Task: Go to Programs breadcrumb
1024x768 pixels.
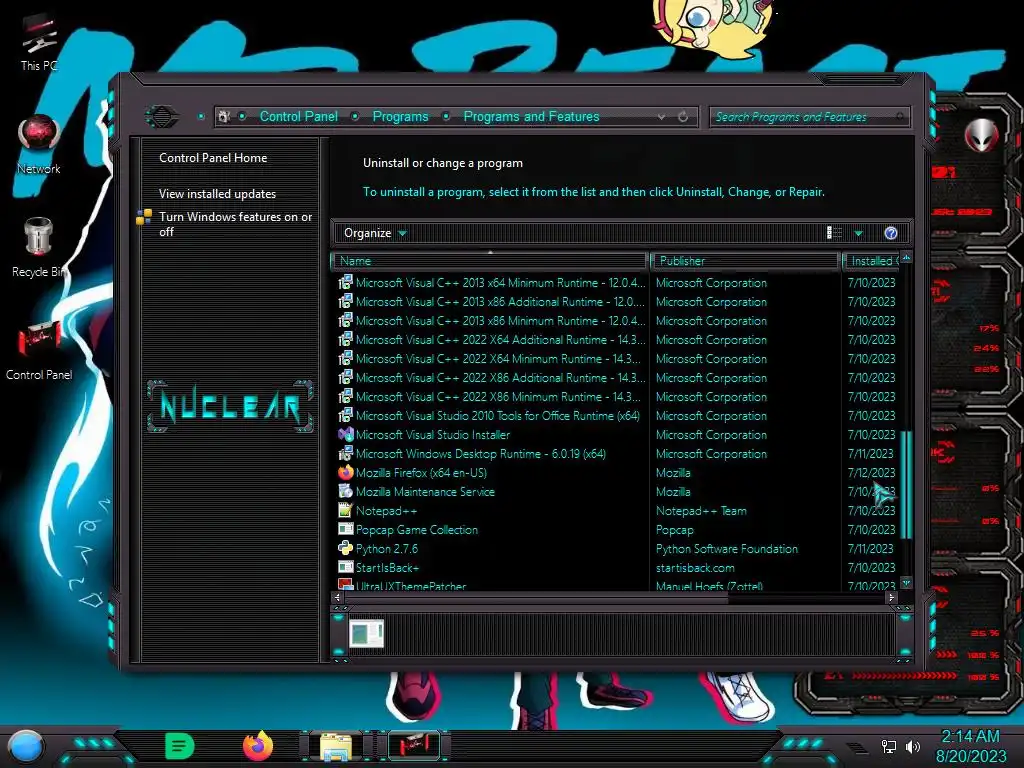Action: point(400,117)
